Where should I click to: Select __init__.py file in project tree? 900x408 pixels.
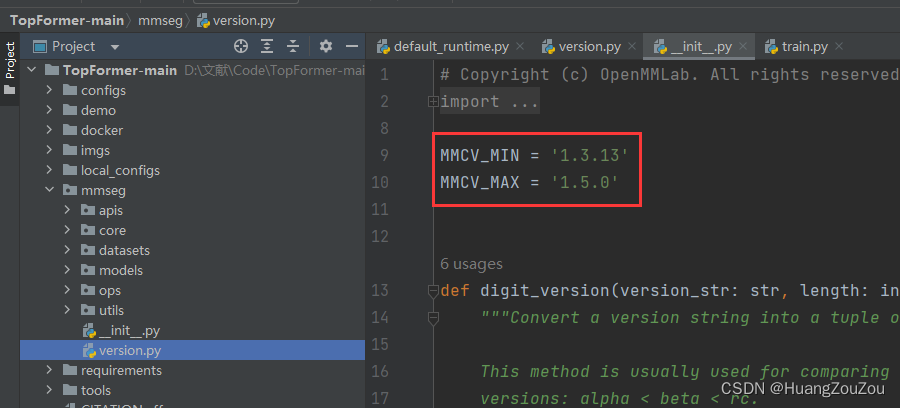click(x=192, y=330)
